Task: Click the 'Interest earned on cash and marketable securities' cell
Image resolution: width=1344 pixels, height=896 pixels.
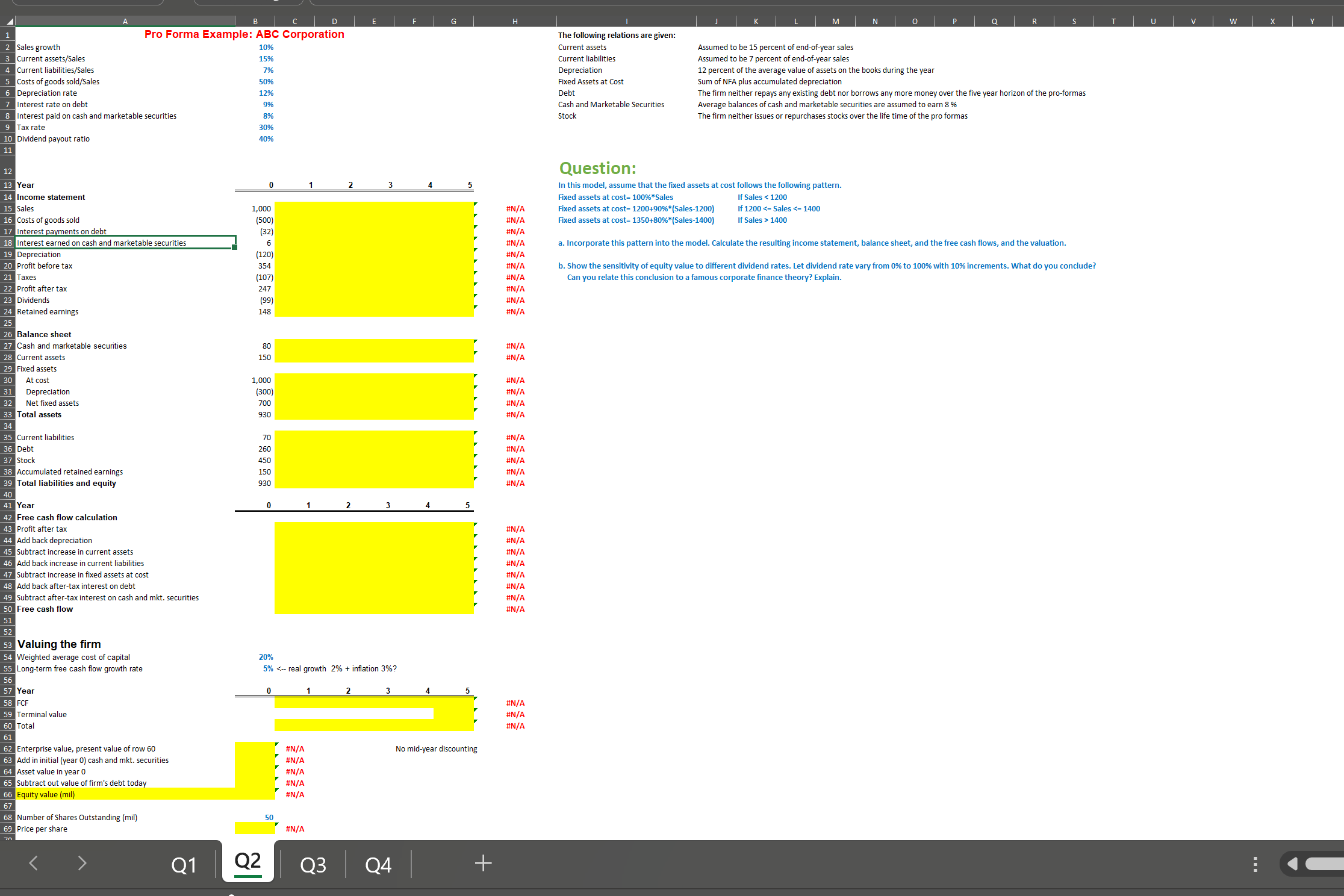Action: [x=125, y=243]
